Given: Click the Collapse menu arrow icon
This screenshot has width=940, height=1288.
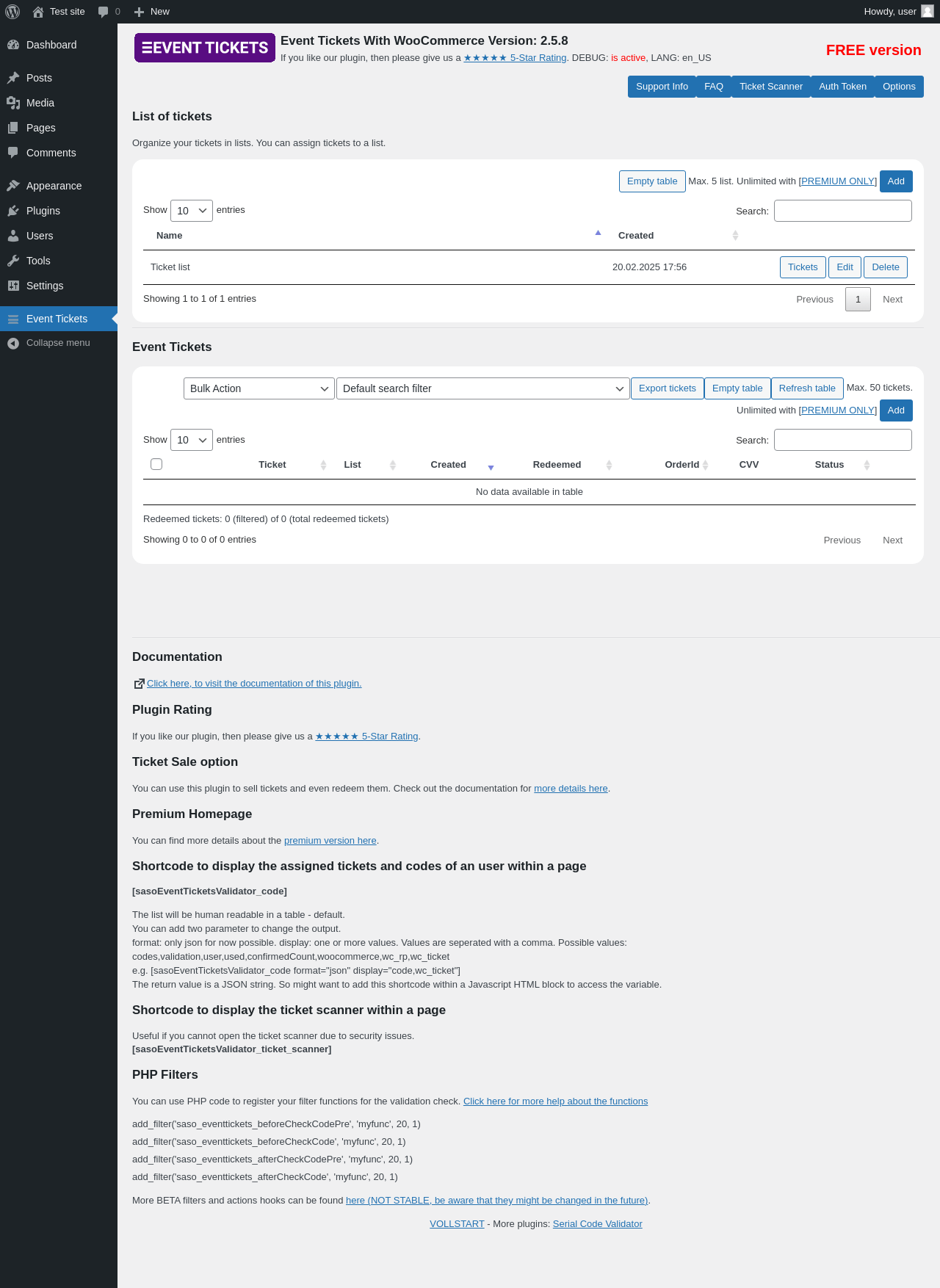Looking at the screenshot, I should 13,343.
